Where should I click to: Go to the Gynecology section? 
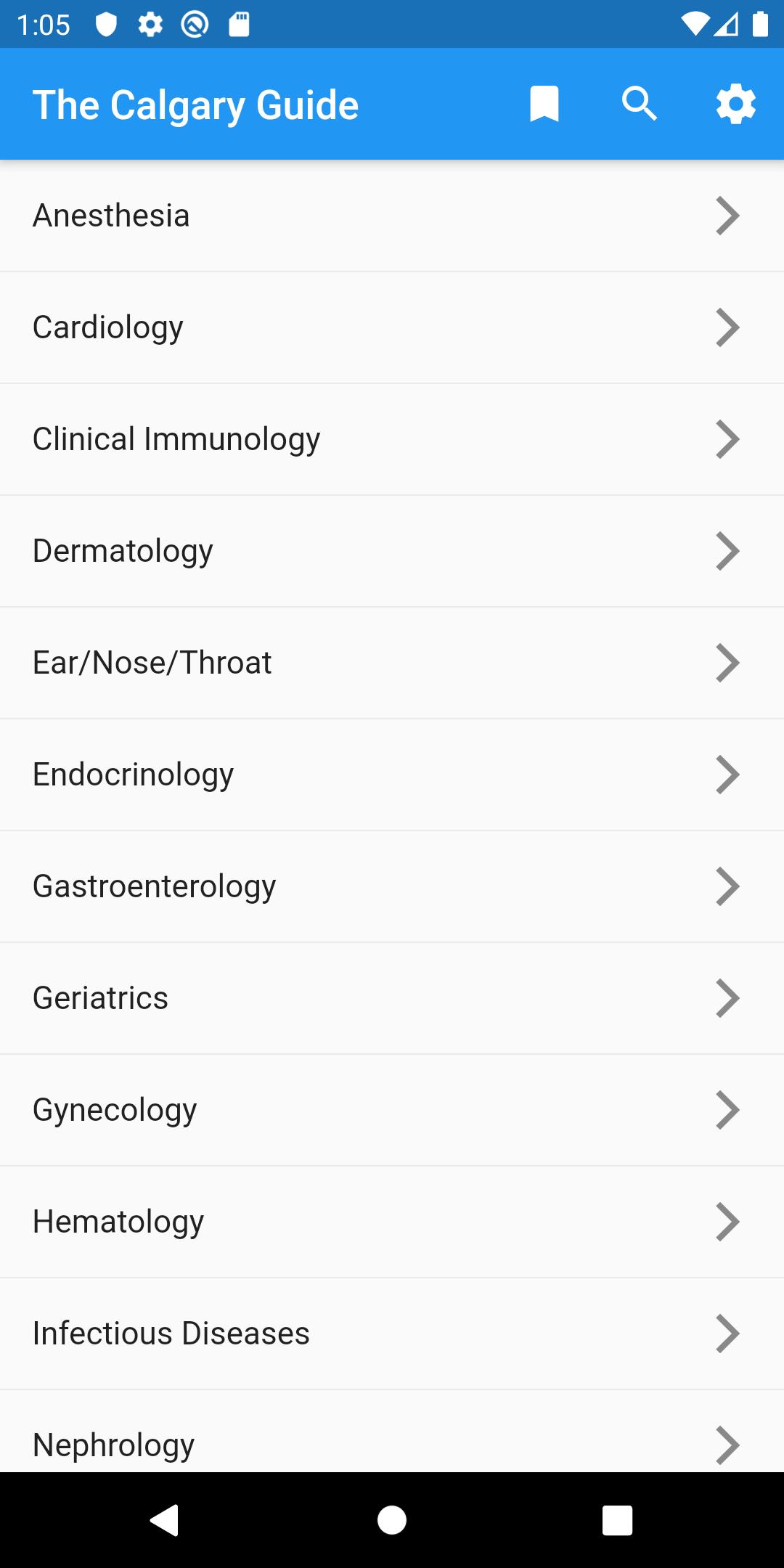point(392,1110)
